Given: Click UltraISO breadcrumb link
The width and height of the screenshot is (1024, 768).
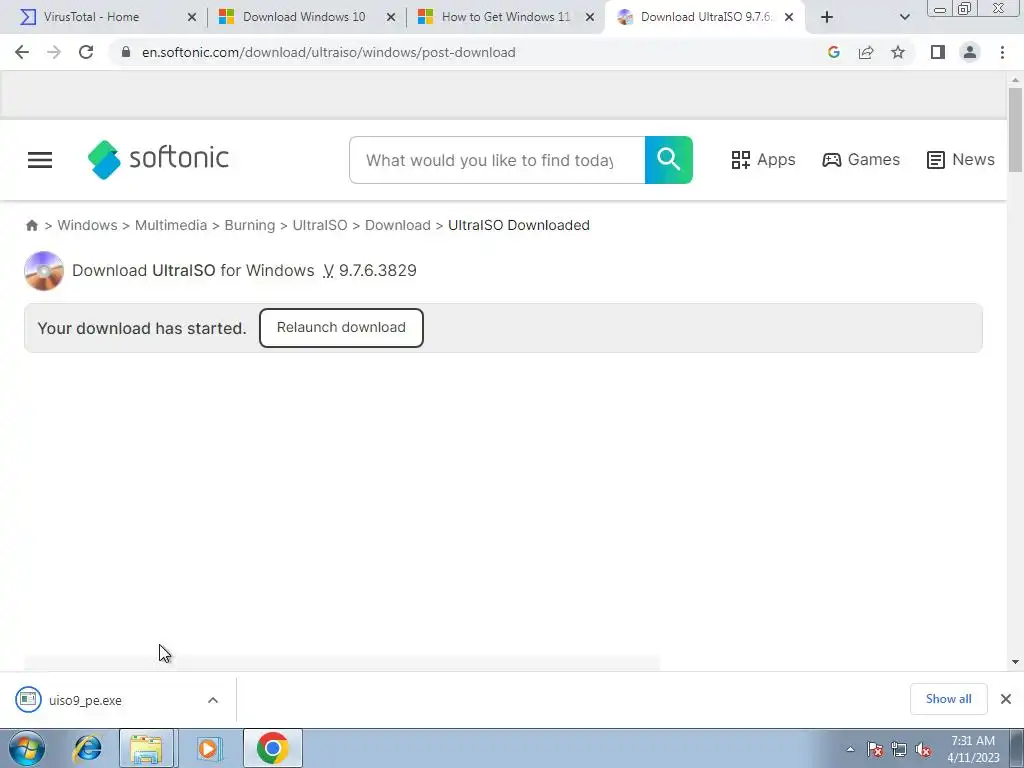Looking at the screenshot, I should click(320, 225).
